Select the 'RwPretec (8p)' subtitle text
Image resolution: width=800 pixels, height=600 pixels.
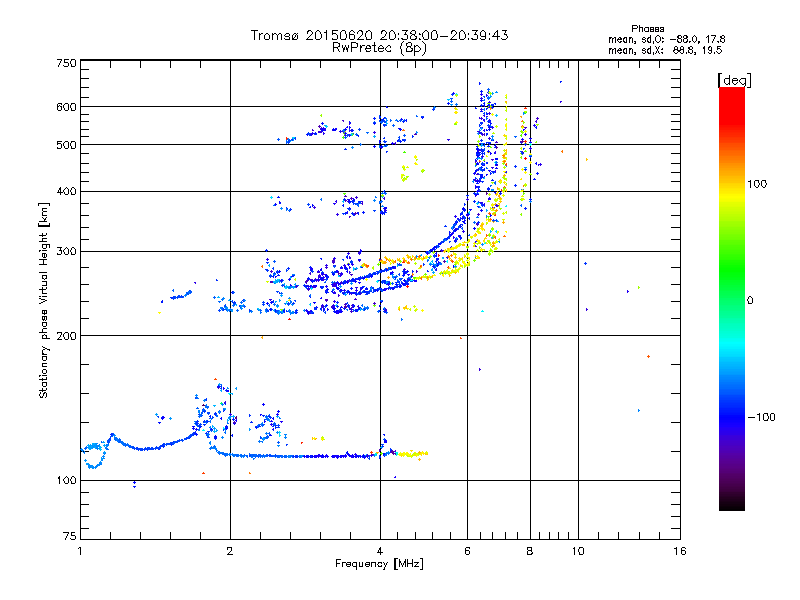[379, 48]
